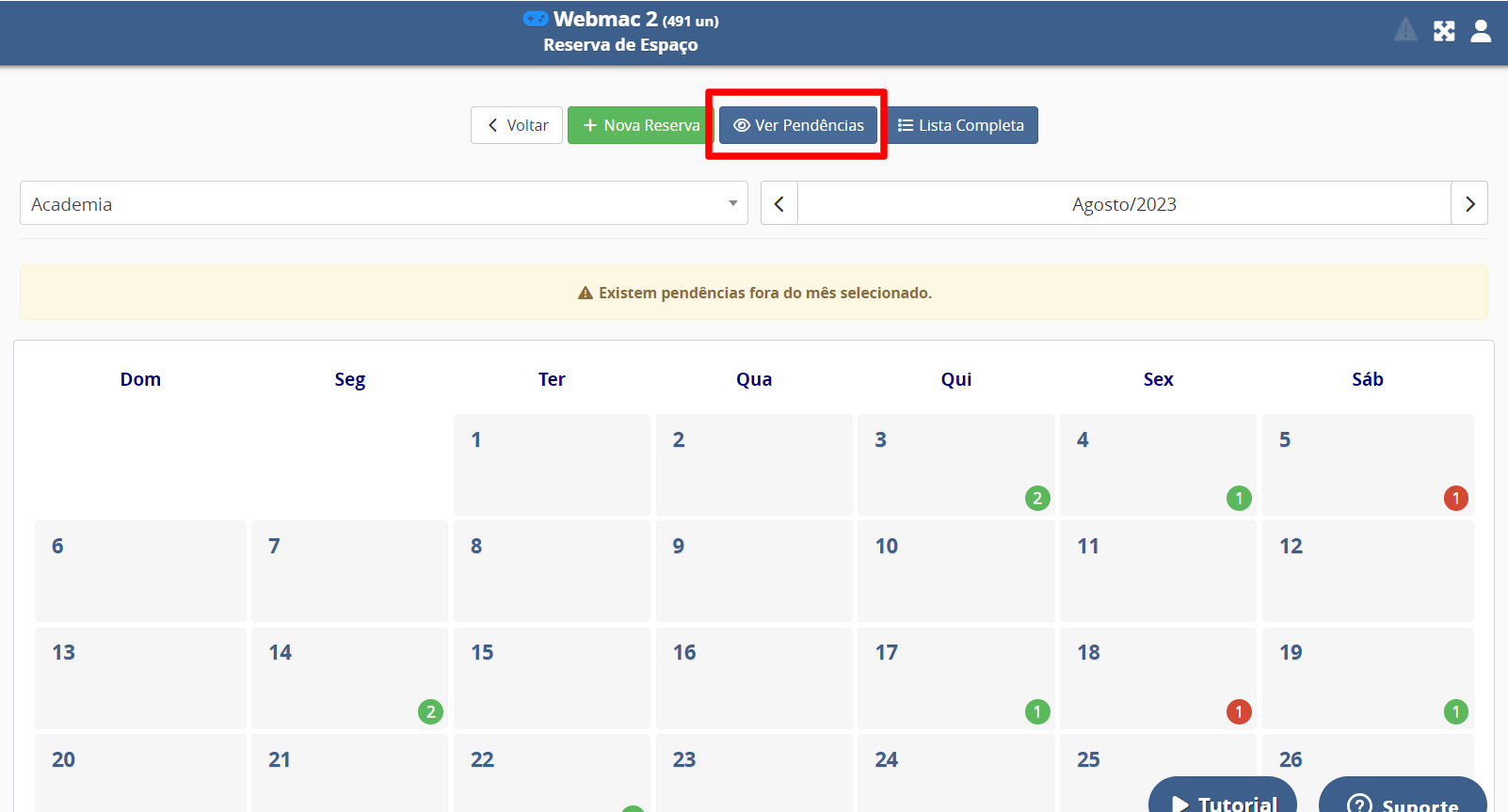Image resolution: width=1508 pixels, height=812 pixels.
Task: Open the Suporte help button
Action: [x=1403, y=800]
